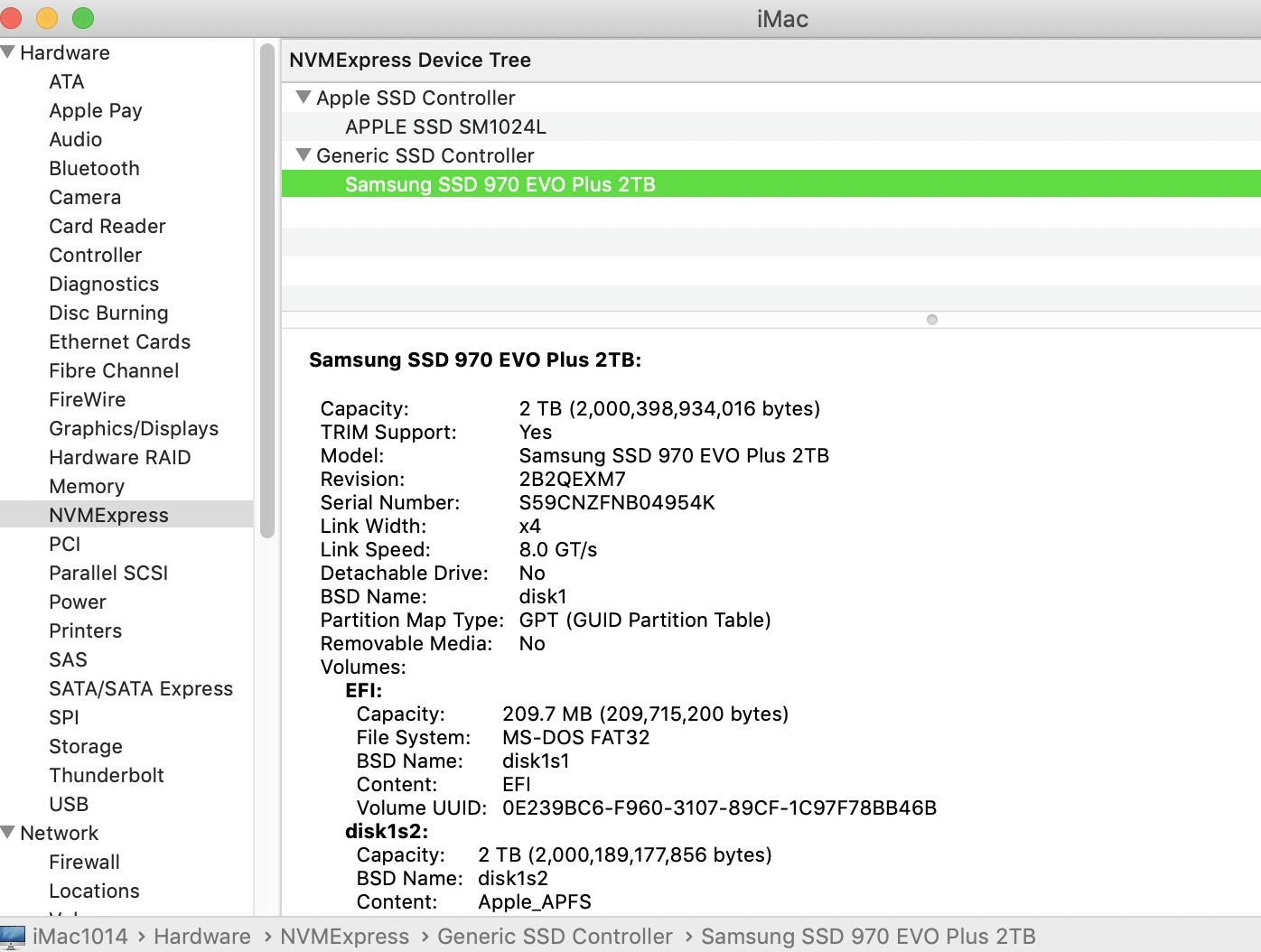The image size is (1261, 952).
Task: Collapse the Hardware section in sidebar
Action: [8, 52]
